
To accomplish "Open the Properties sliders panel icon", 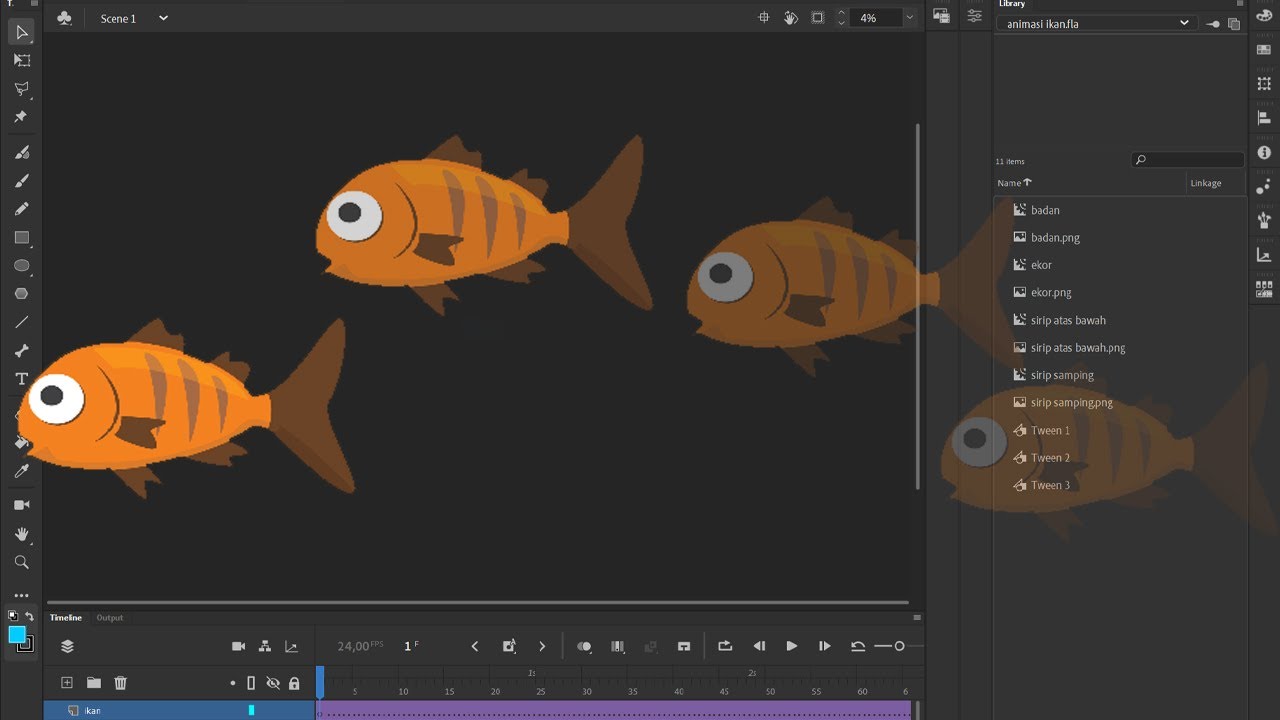I will 974,16.
